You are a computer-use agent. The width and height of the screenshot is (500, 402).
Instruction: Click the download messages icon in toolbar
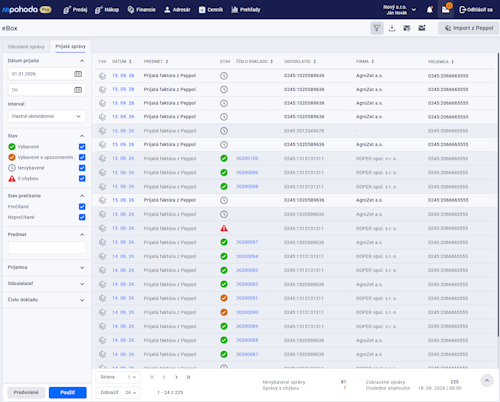tap(392, 28)
